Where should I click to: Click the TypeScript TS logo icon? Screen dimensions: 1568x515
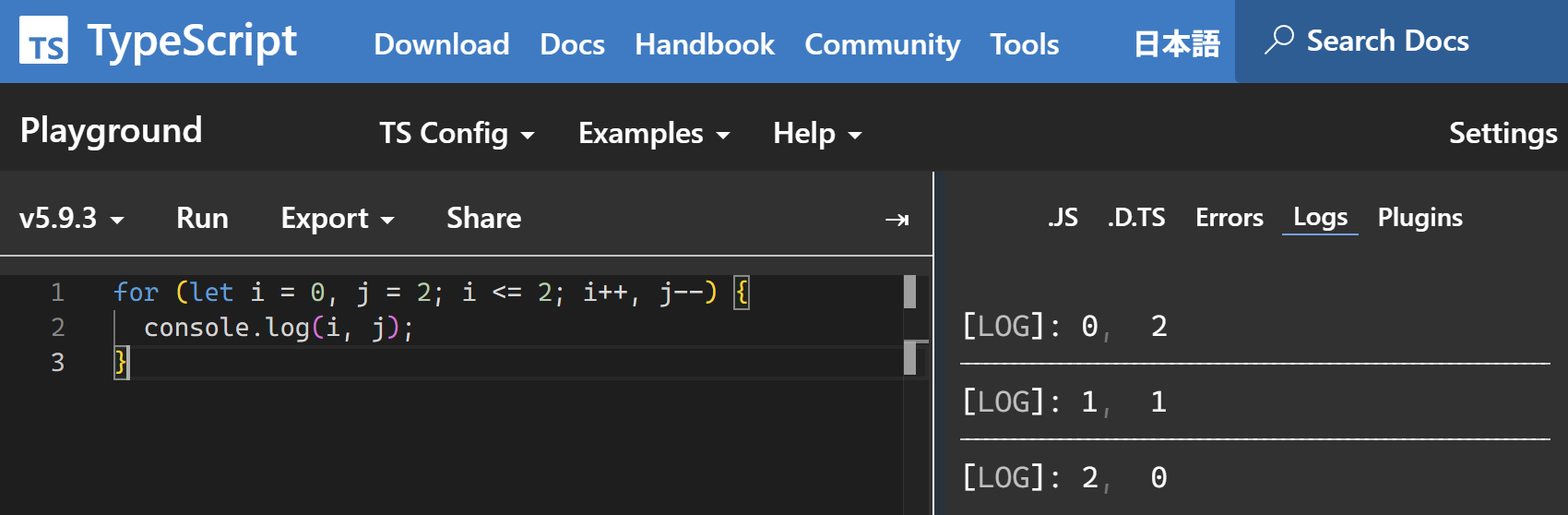pos(43,42)
